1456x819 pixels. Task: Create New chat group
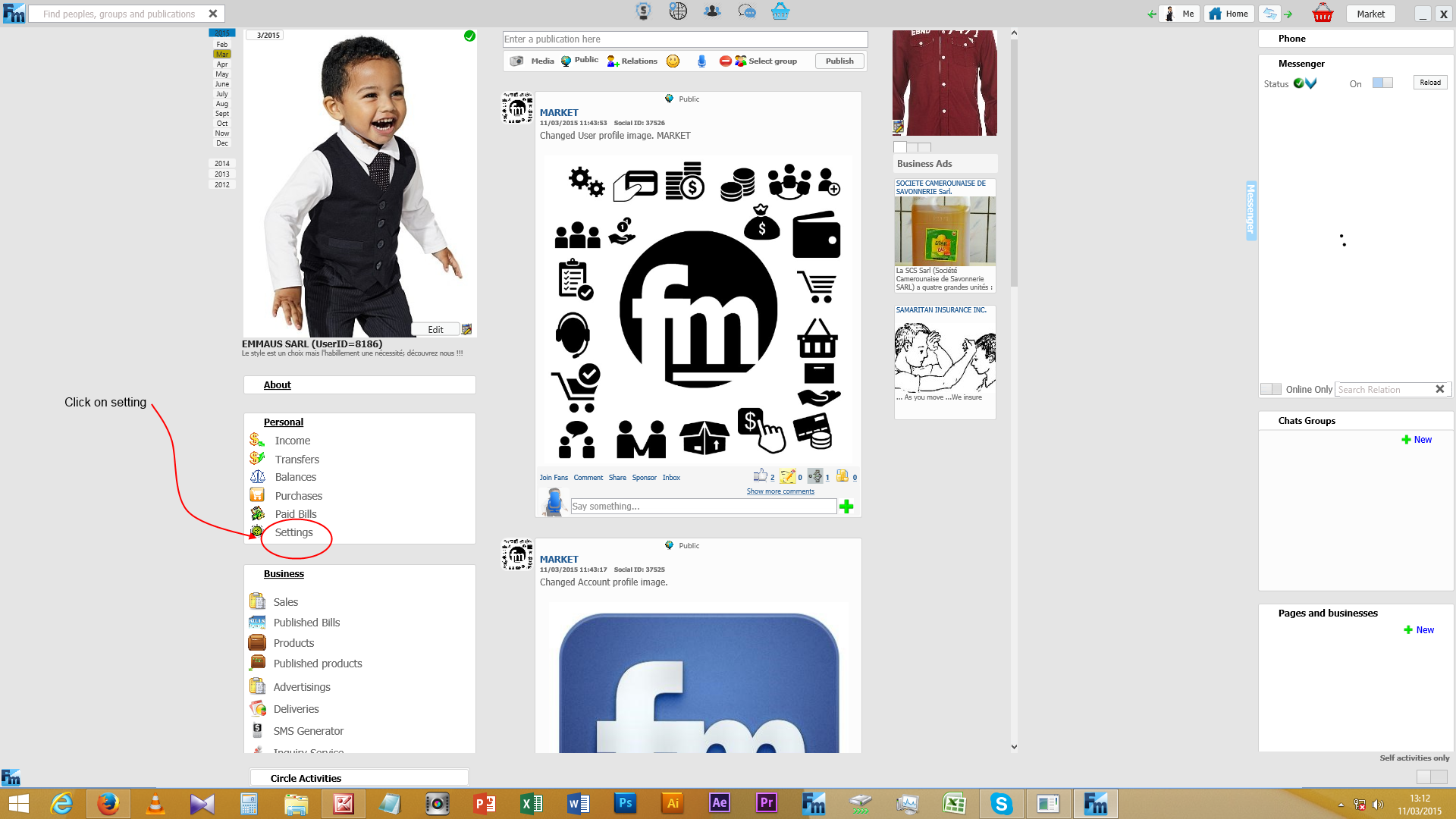(1417, 440)
